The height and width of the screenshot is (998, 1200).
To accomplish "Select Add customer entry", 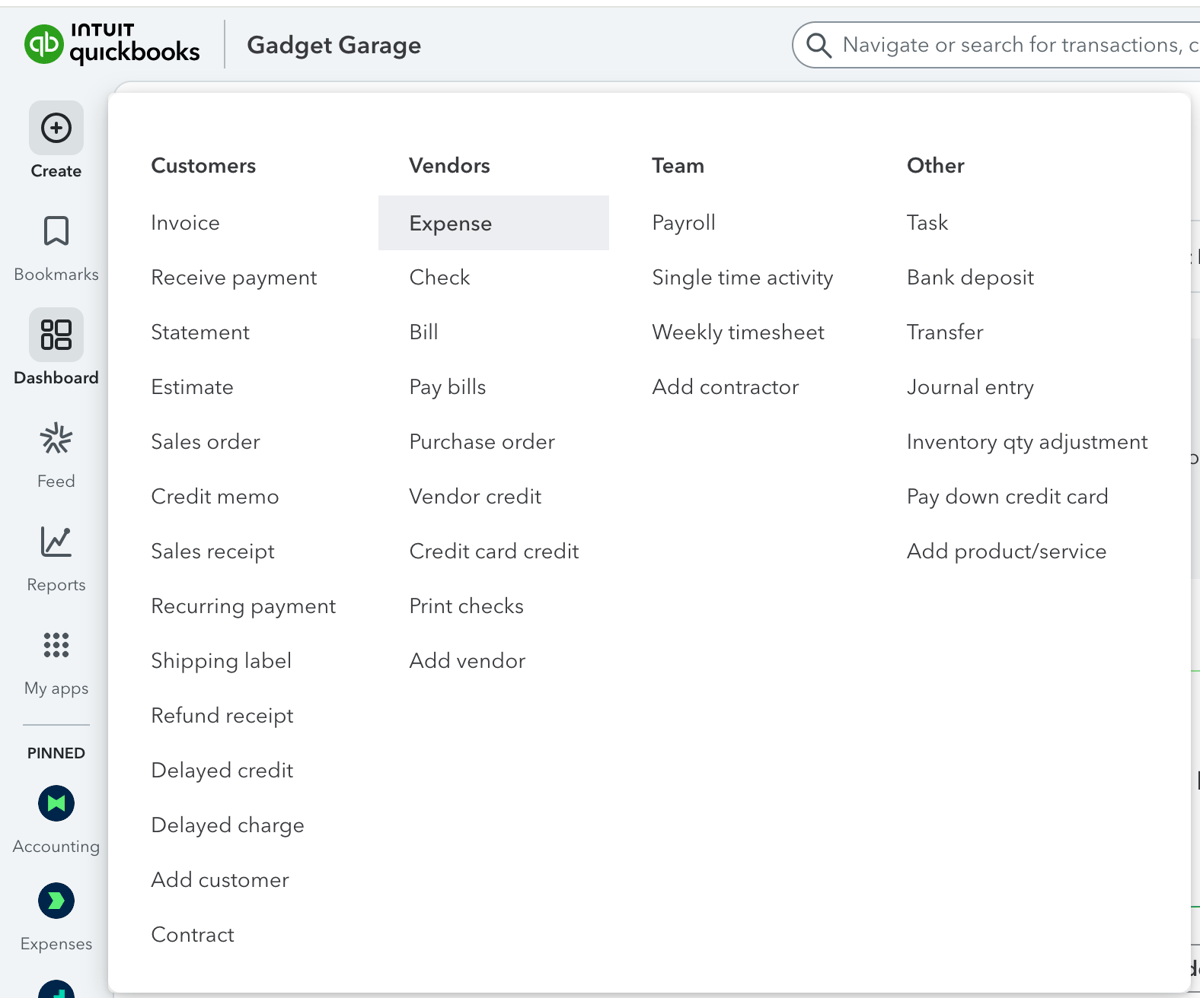I will coord(220,880).
